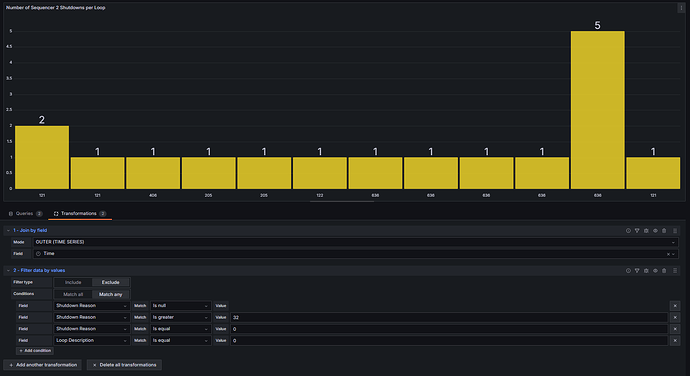Click filter icon on Join by field row

[637, 231]
